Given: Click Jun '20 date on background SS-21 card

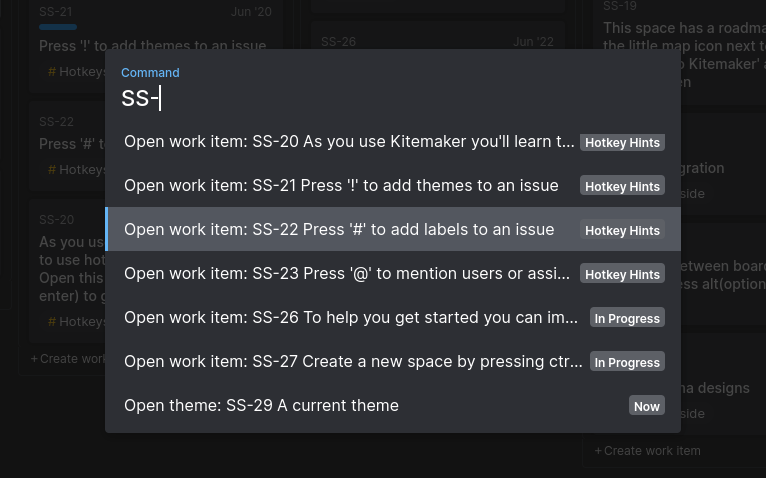Looking at the screenshot, I should click(x=251, y=12).
